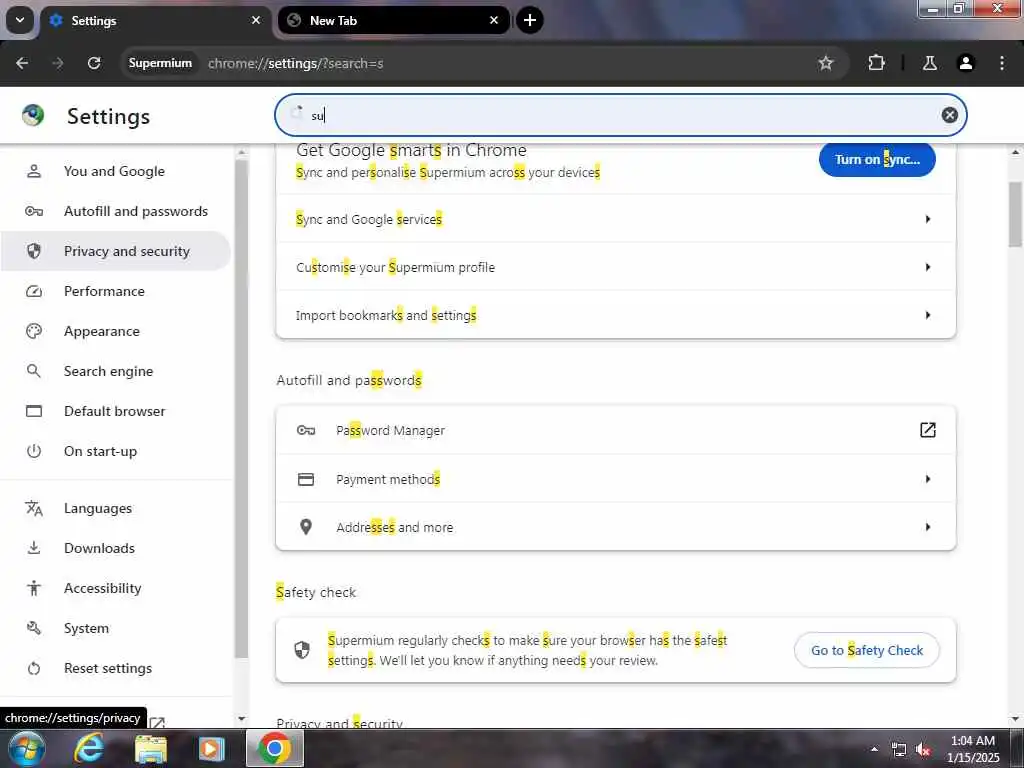Open You and Google section

click(115, 171)
